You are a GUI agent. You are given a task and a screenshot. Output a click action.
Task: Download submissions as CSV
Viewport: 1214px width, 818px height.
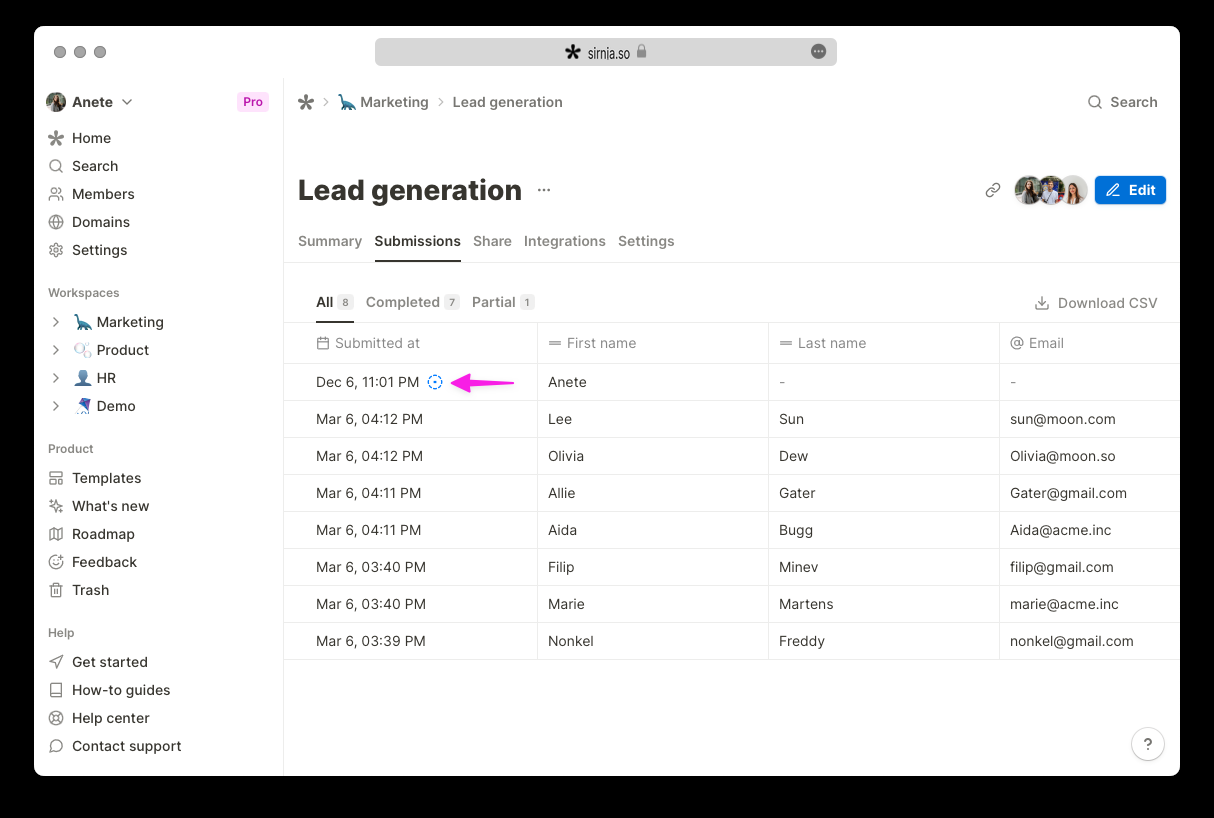click(1096, 303)
